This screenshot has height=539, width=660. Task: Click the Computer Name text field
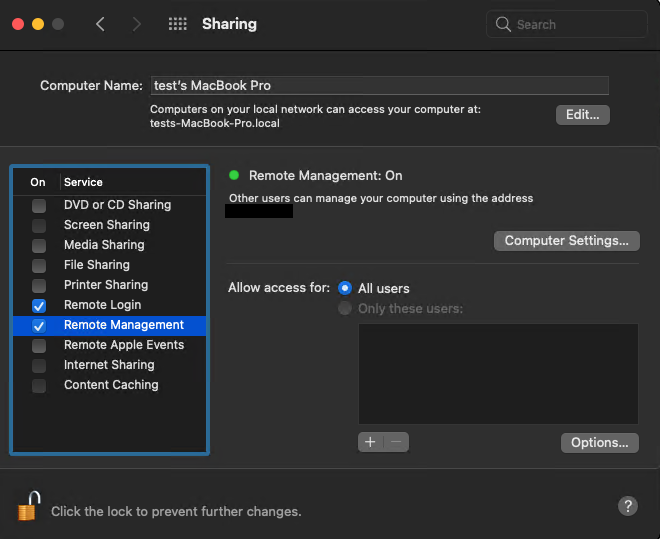pos(380,85)
